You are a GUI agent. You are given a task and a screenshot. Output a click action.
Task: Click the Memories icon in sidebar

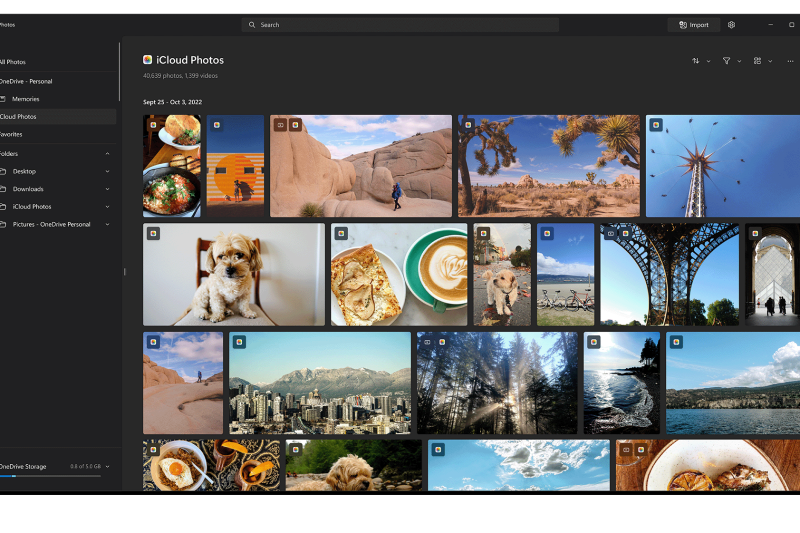[x=3, y=99]
